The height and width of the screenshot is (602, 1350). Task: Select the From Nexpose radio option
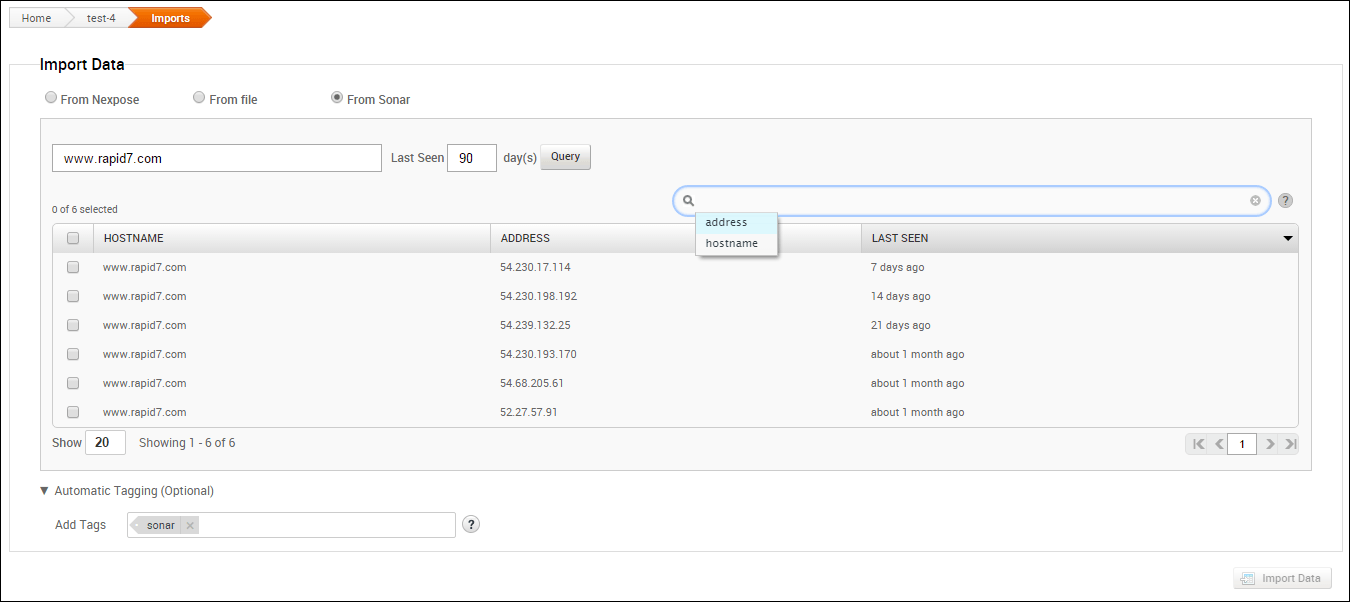coord(51,98)
